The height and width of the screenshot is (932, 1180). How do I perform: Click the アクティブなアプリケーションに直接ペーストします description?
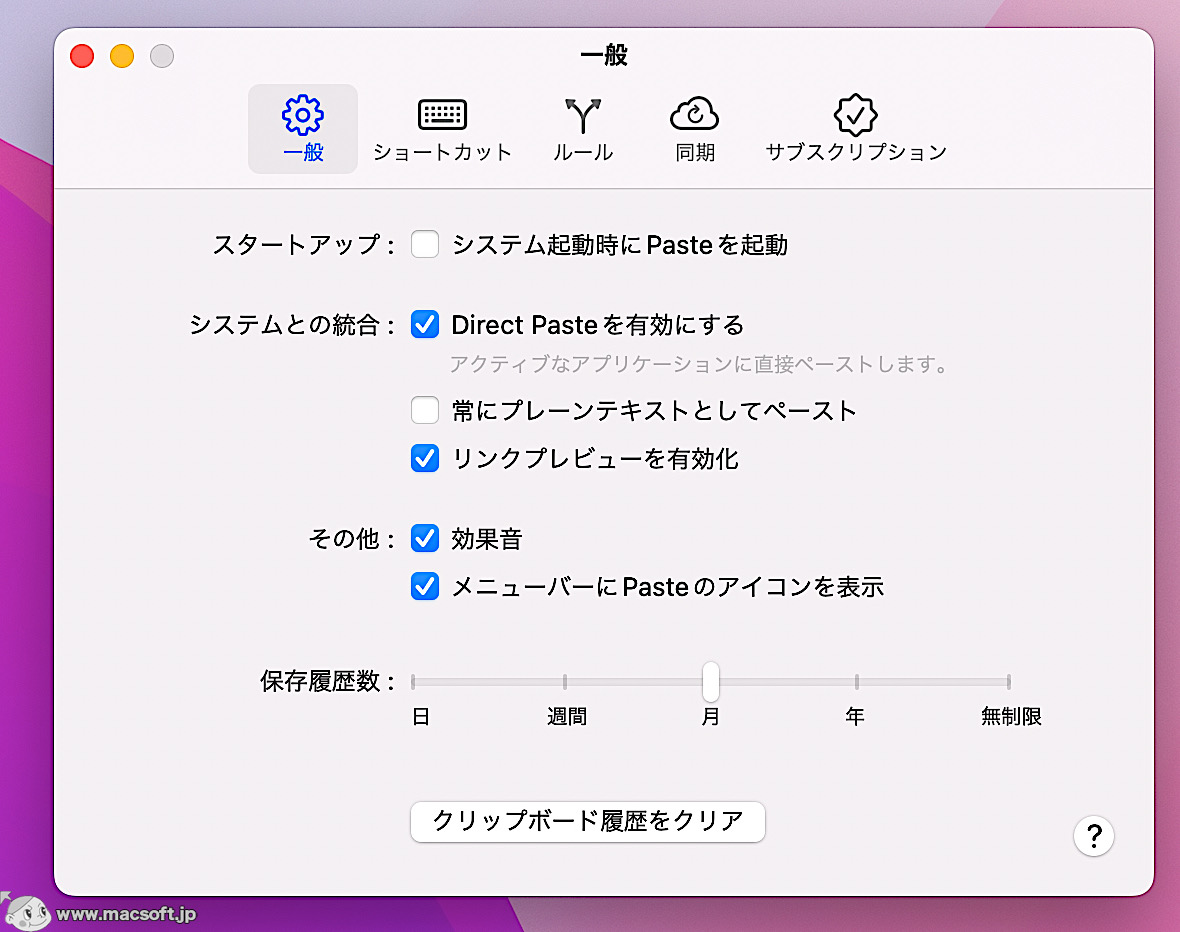click(700, 364)
